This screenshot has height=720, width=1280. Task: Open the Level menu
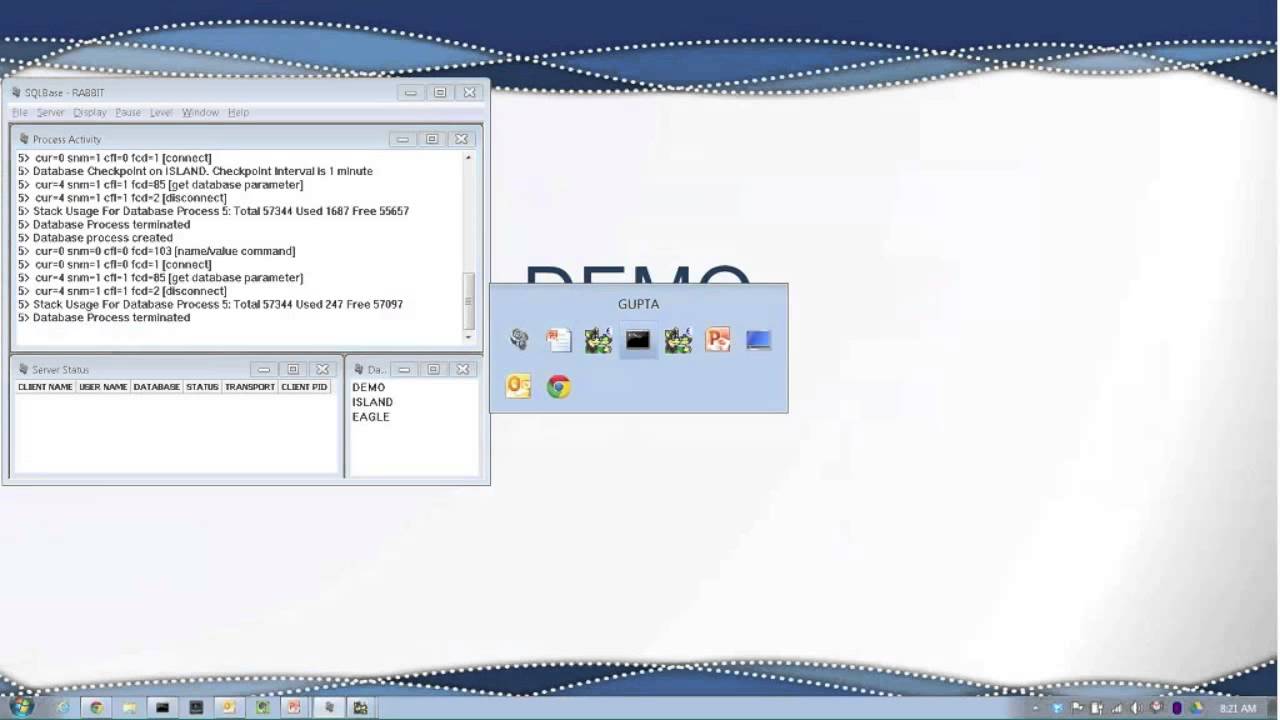161,112
